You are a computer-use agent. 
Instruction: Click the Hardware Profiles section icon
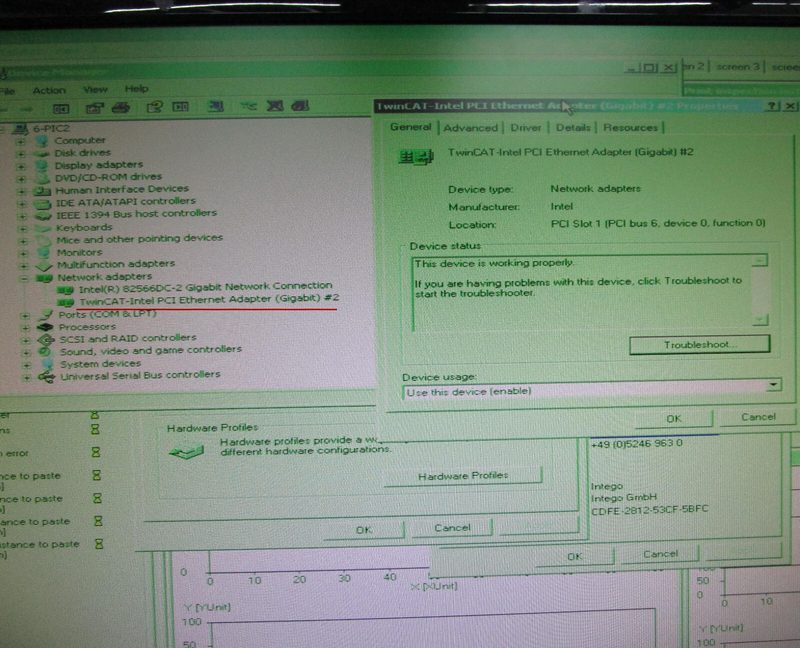(x=187, y=451)
